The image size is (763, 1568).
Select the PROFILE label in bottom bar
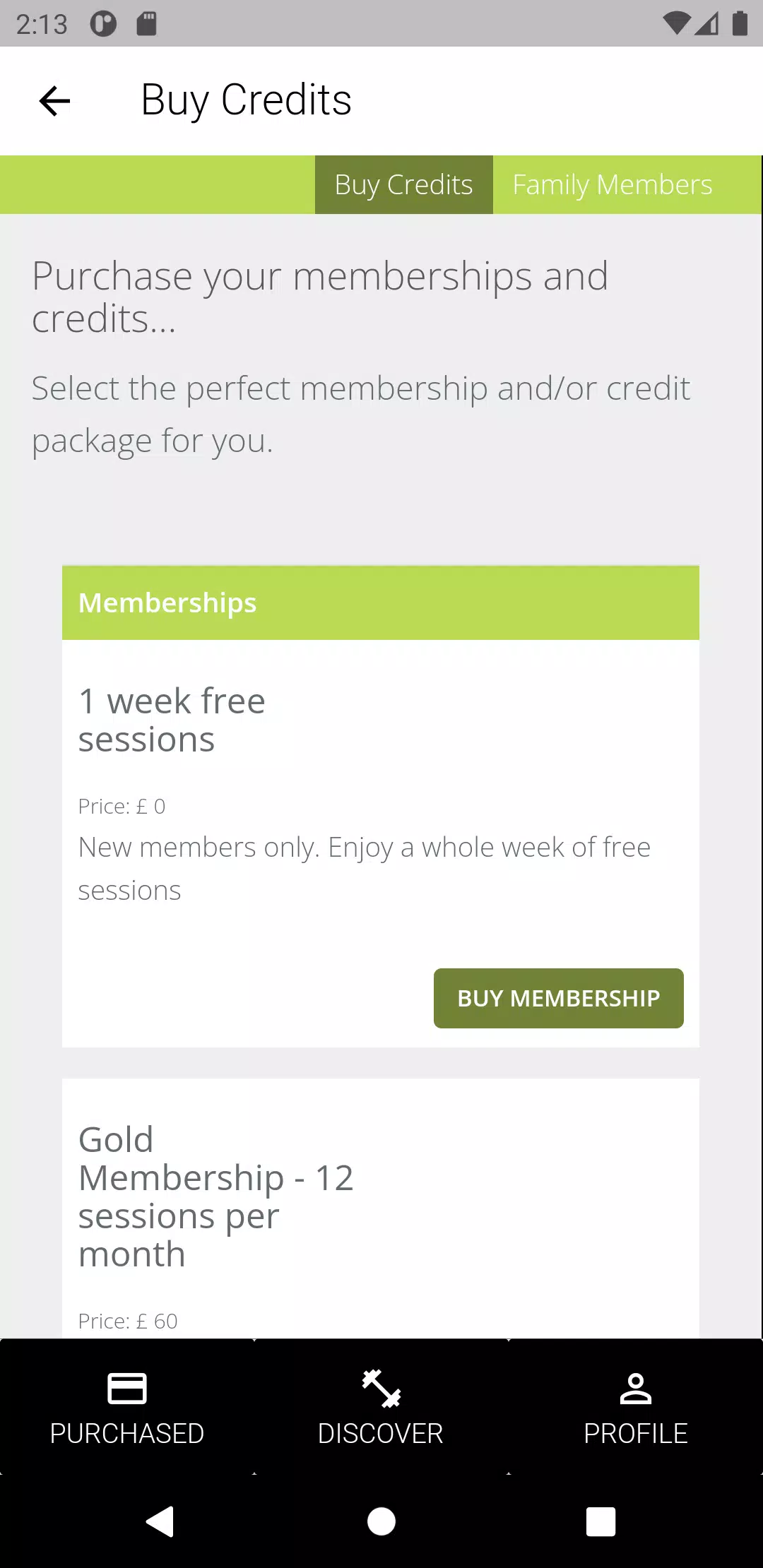636,1433
